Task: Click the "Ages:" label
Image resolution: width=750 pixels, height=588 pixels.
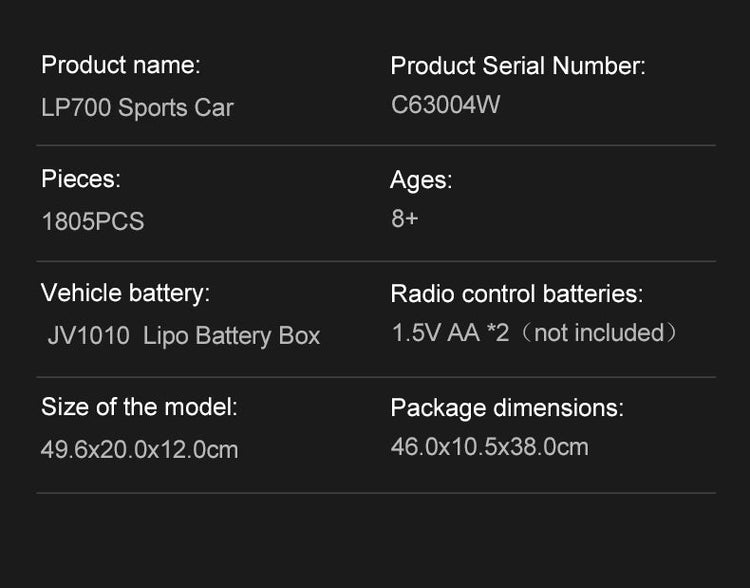Action: click(421, 181)
